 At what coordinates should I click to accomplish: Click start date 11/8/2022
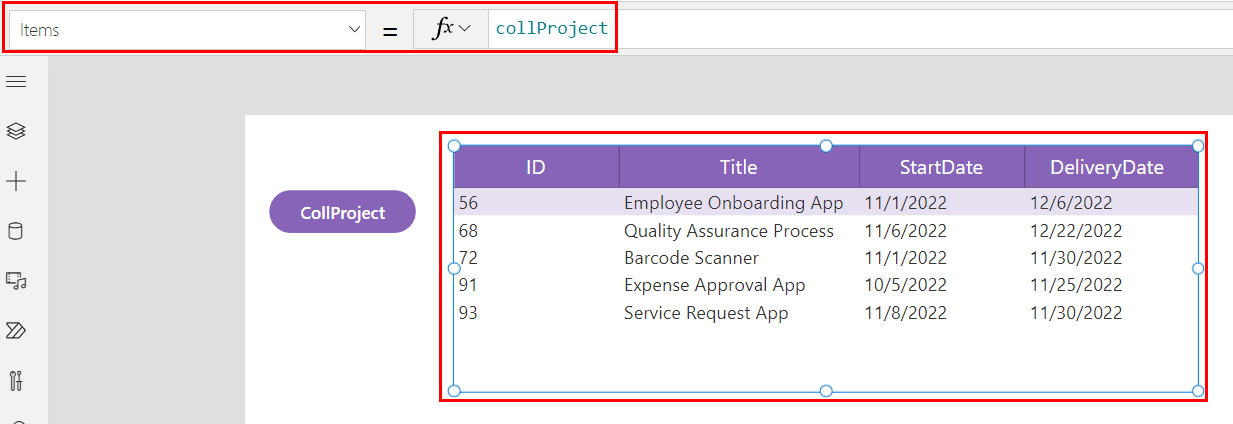click(906, 313)
